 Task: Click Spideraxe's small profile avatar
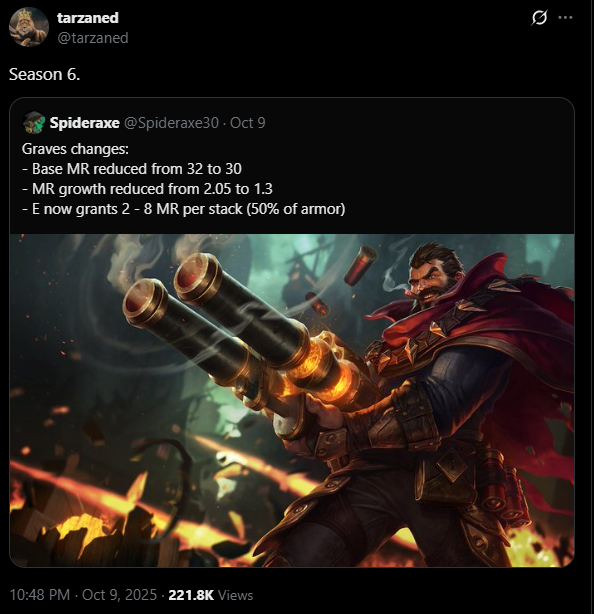pyautogui.click(x=34, y=123)
